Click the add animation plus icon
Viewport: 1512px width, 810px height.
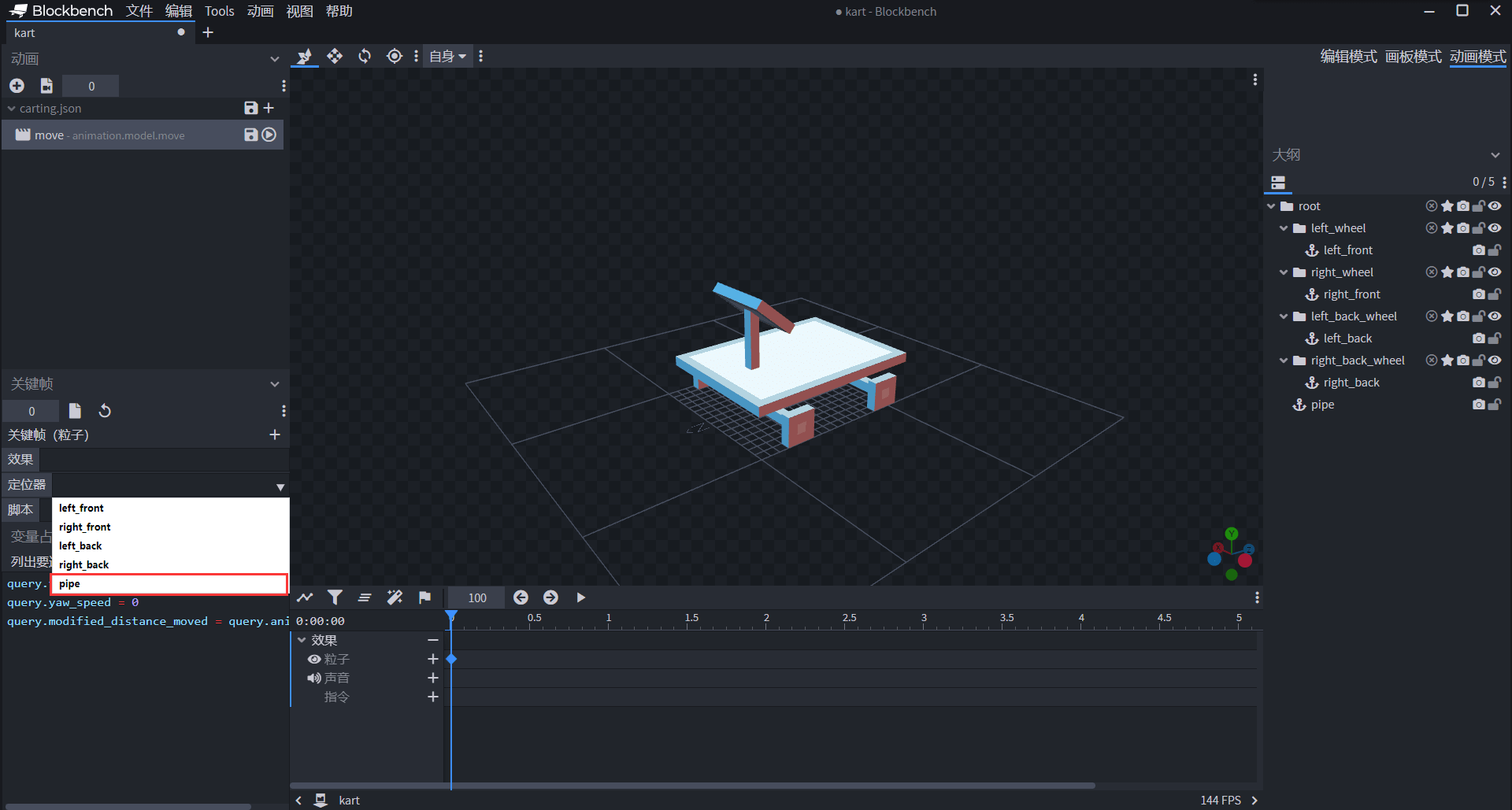pos(17,86)
